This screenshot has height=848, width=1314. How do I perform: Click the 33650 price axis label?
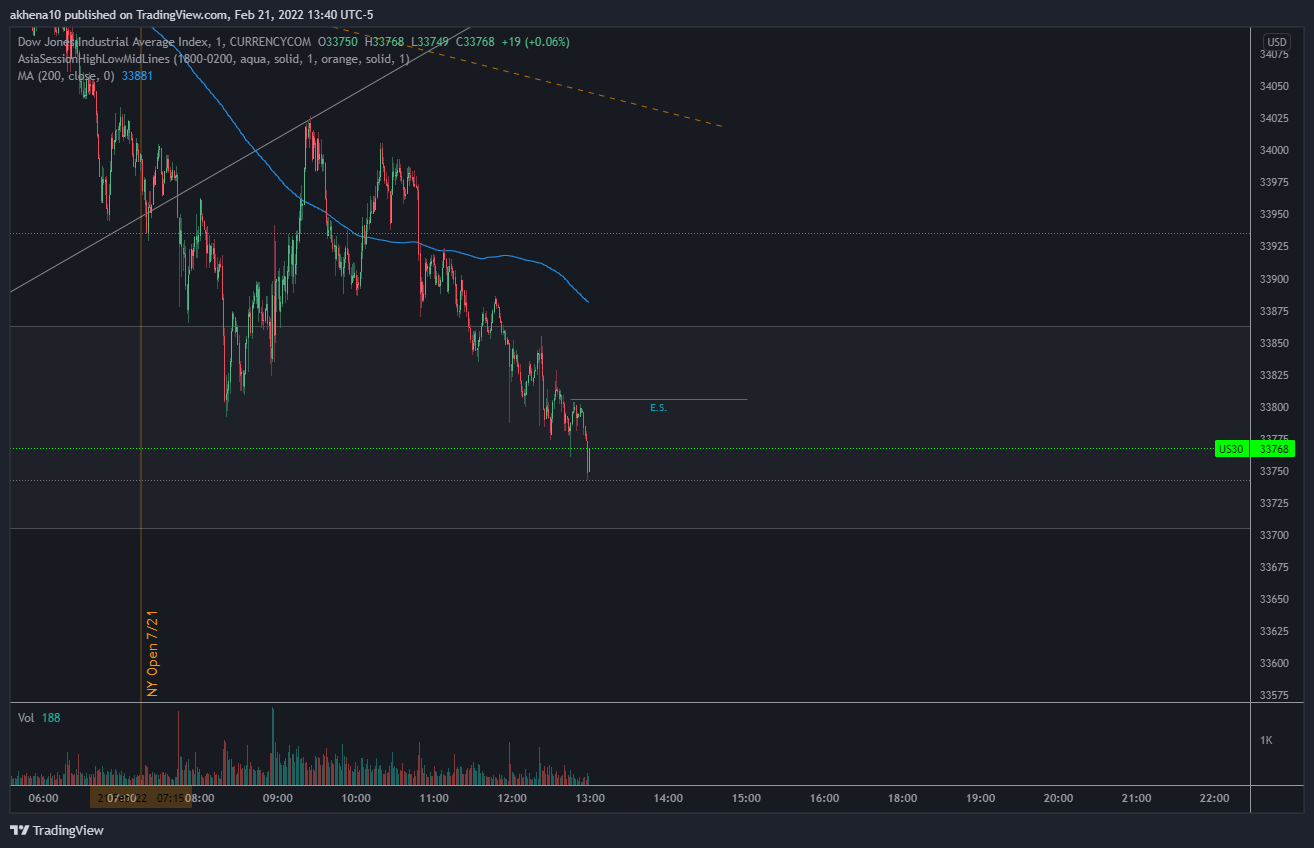click(x=1273, y=599)
